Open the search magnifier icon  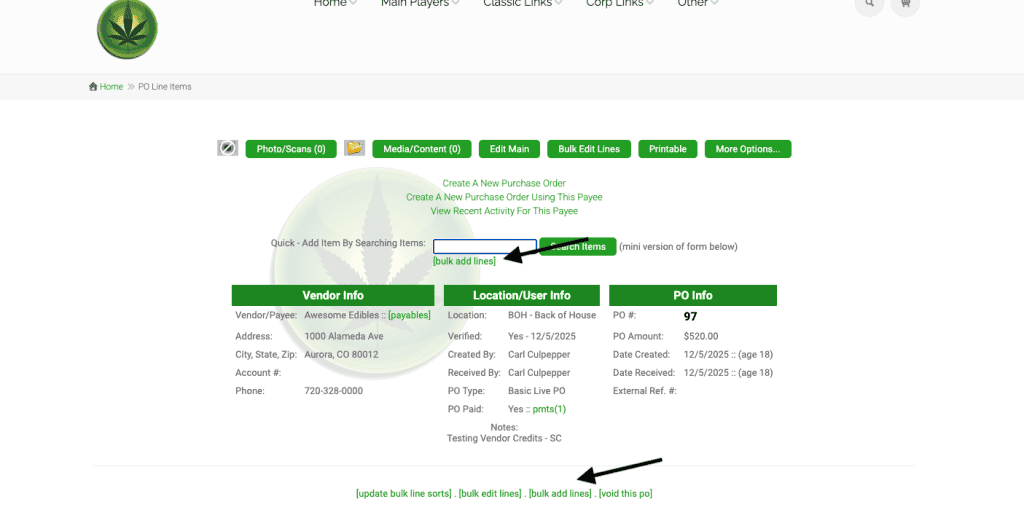pyautogui.click(x=869, y=4)
